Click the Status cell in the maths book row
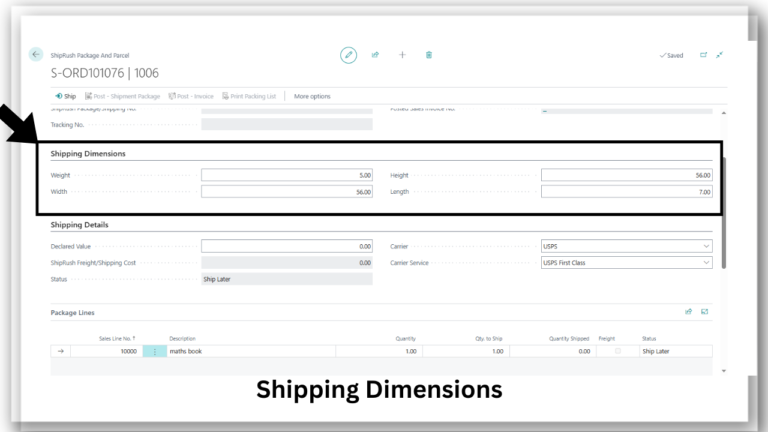This screenshot has height=432, width=768. tap(676, 351)
